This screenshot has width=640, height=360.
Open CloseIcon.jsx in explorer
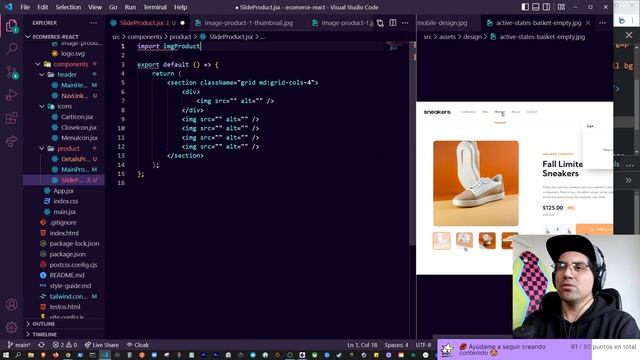click(x=78, y=127)
